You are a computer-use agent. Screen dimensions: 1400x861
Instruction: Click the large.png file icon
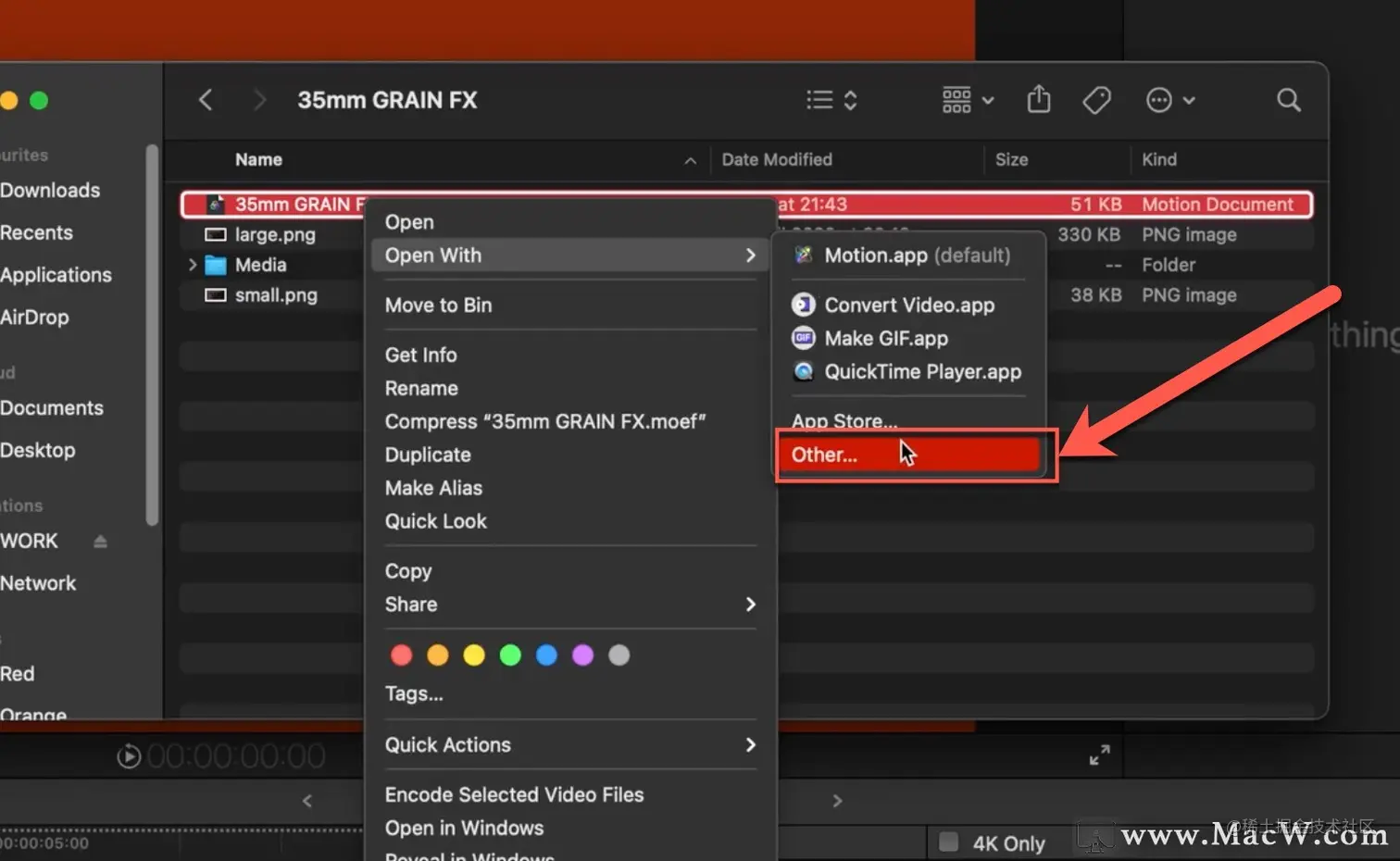(x=216, y=235)
